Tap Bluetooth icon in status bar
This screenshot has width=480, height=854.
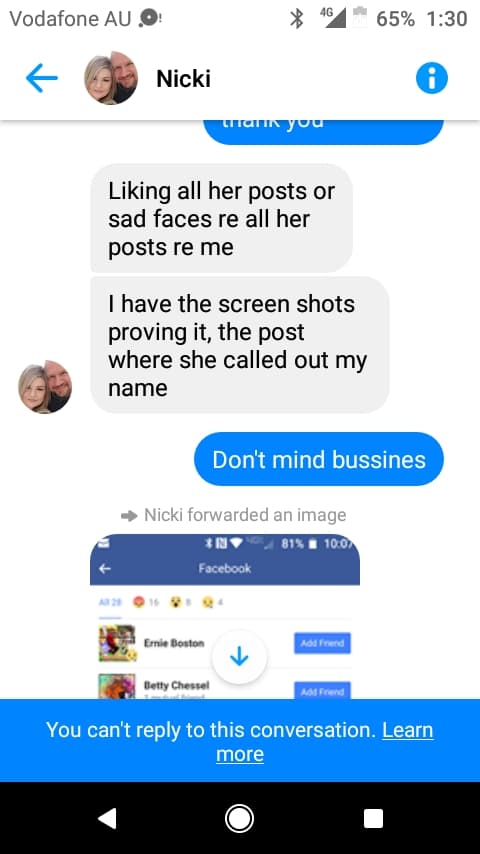pyautogui.click(x=296, y=19)
